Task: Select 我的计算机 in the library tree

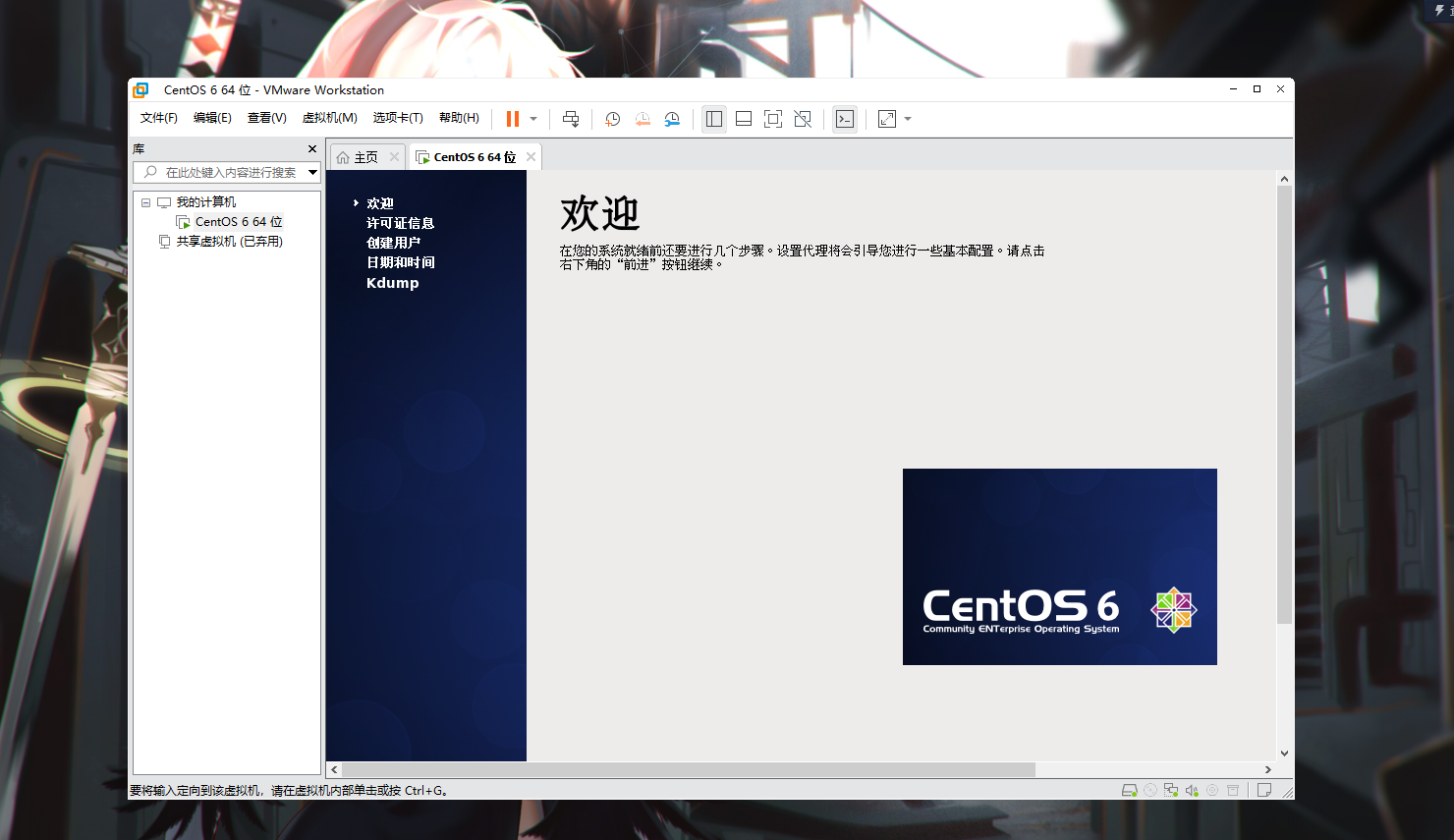Action: [x=206, y=202]
